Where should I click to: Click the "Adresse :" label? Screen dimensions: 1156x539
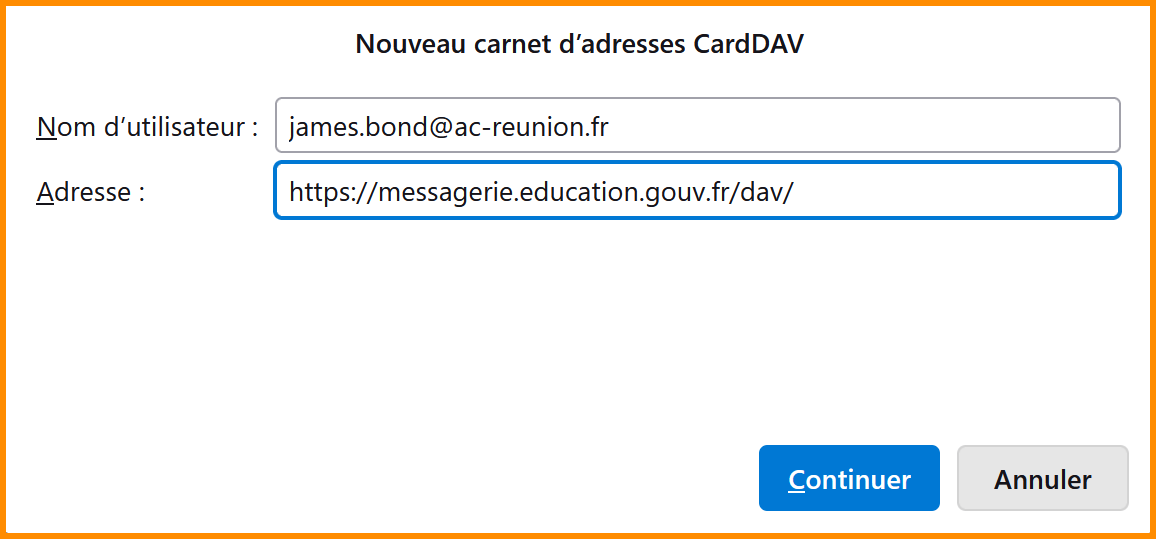point(91,192)
